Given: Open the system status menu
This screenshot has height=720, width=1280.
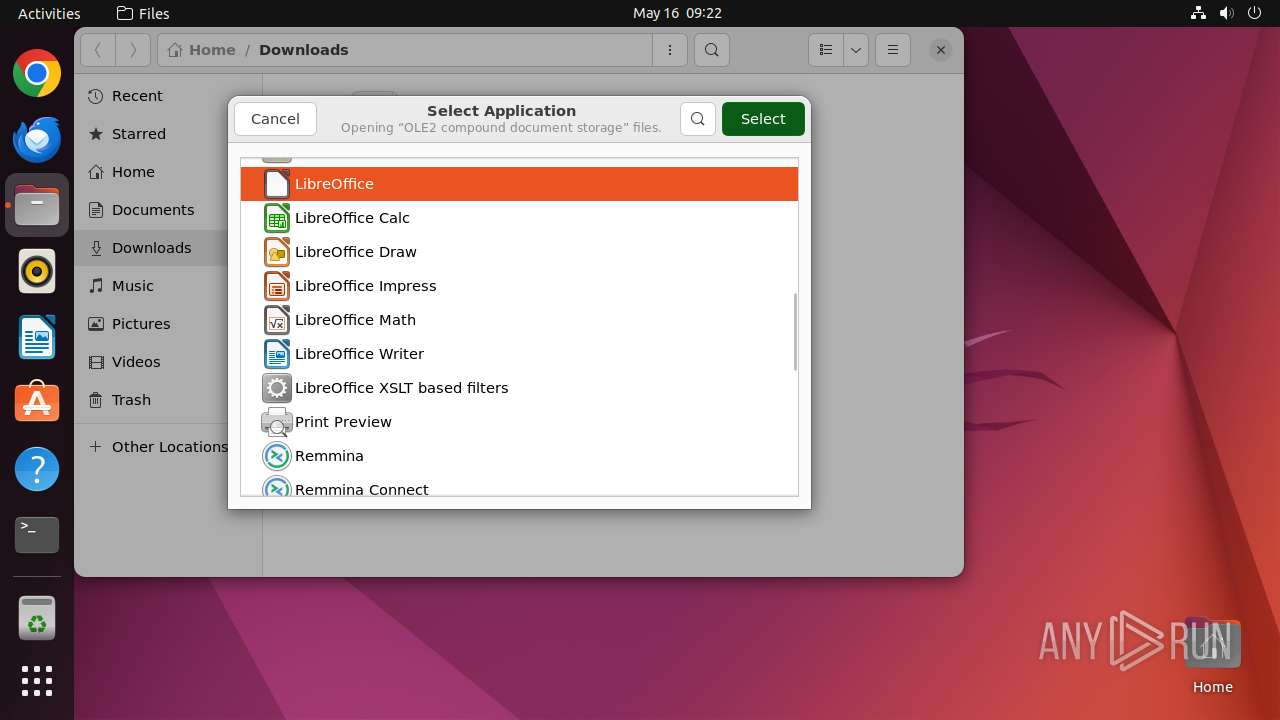Looking at the screenshot, I should 1225,13.
